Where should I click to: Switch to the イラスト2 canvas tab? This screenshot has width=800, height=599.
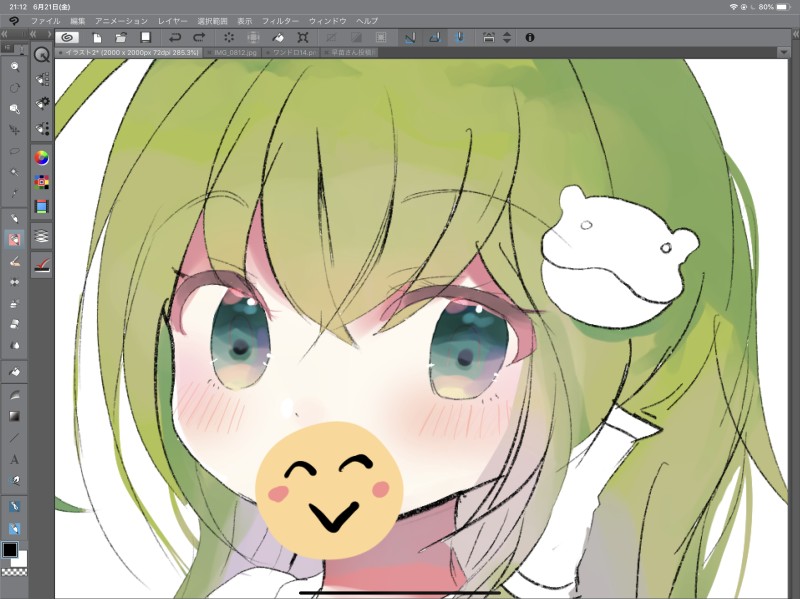(129, 52)
